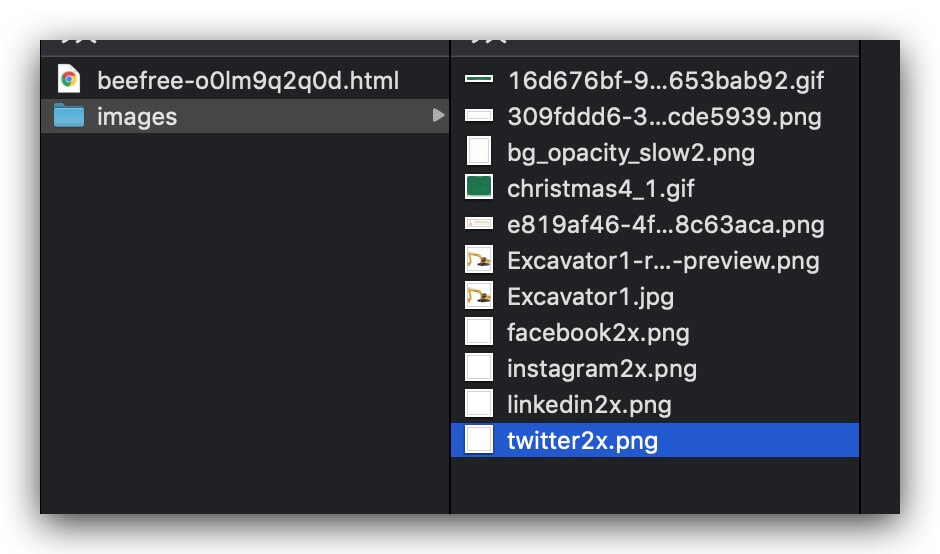Select file e819af46-4f...8c63aca.png
Screen dimensions: 940x554
(665, 224)
